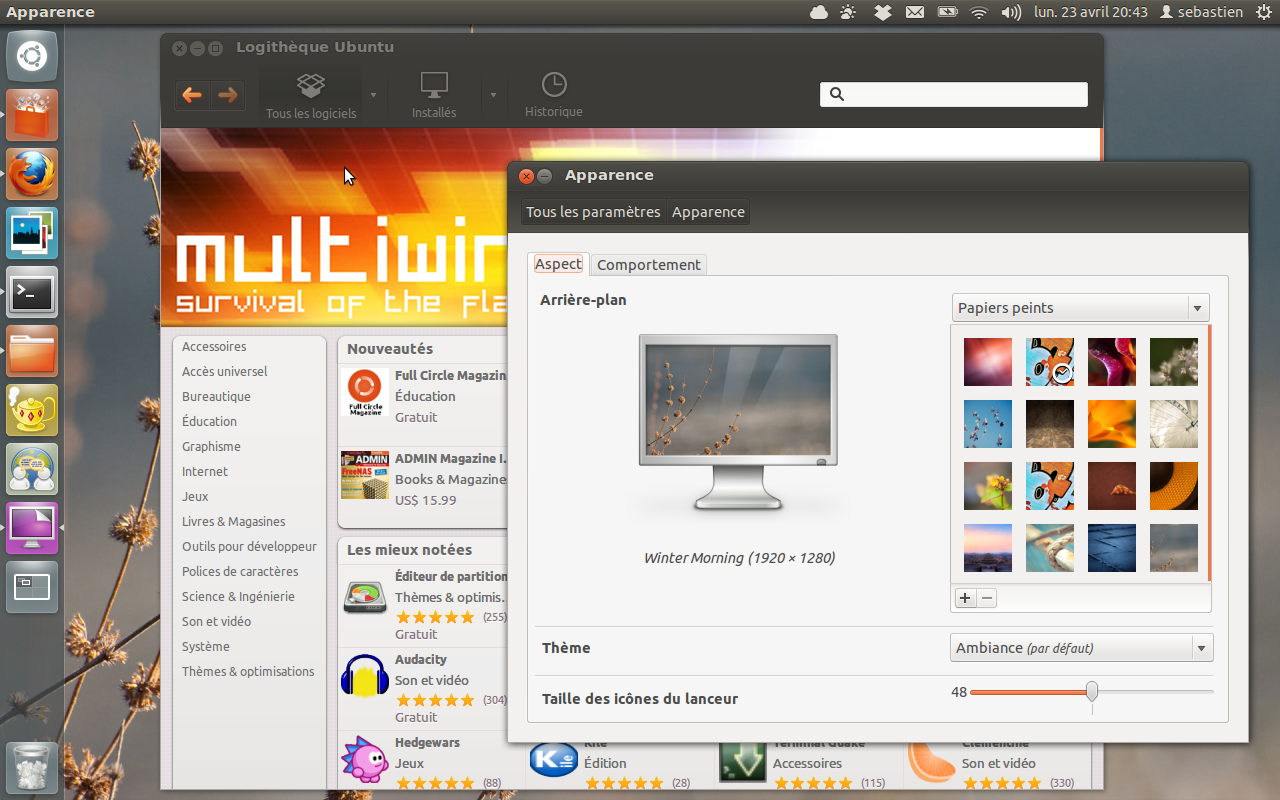
Task: Launch Firefox from the launcher
Action: 32,174
